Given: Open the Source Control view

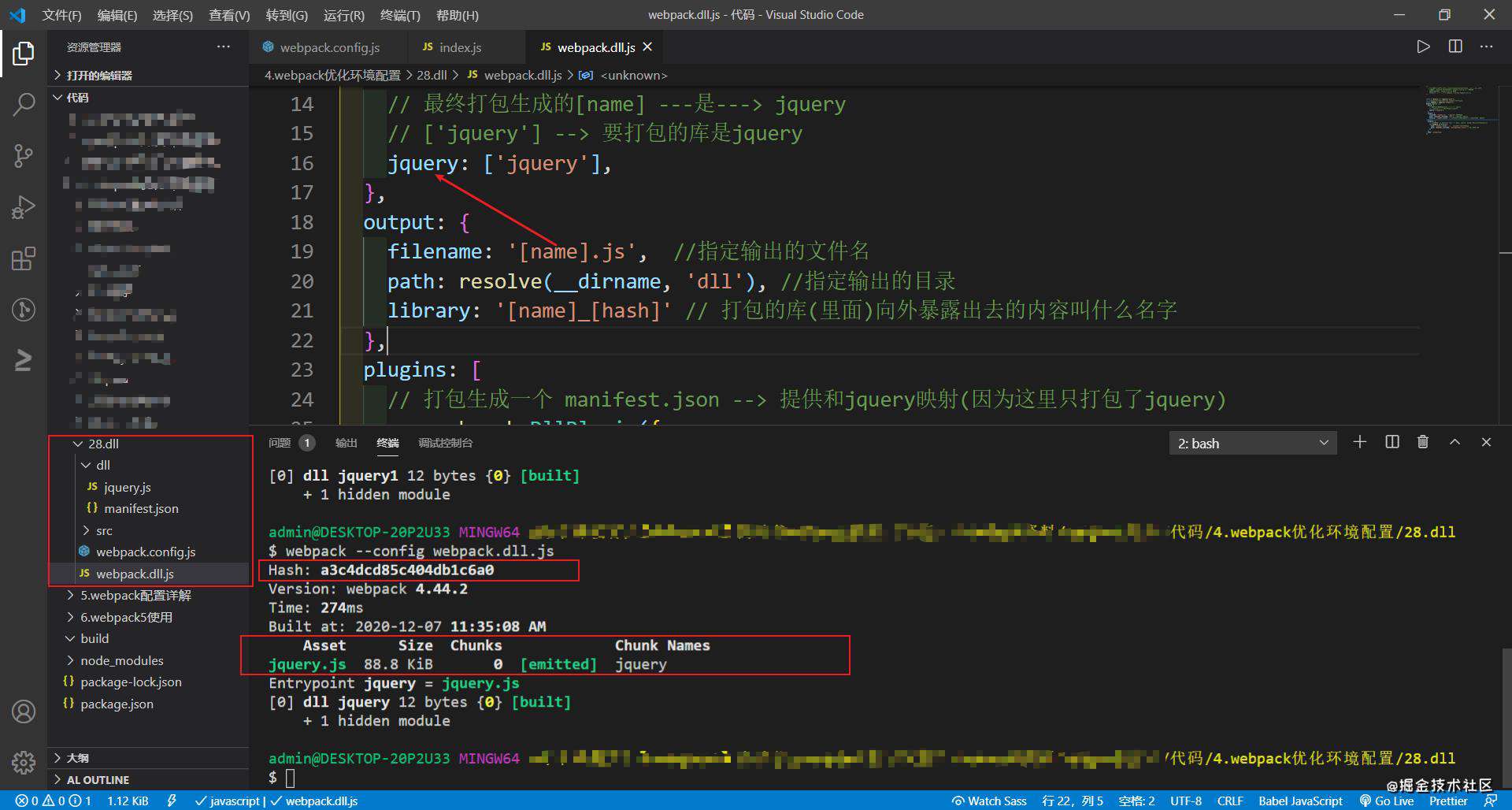Looking at the screenshot, I should click(x=24, y=156).
